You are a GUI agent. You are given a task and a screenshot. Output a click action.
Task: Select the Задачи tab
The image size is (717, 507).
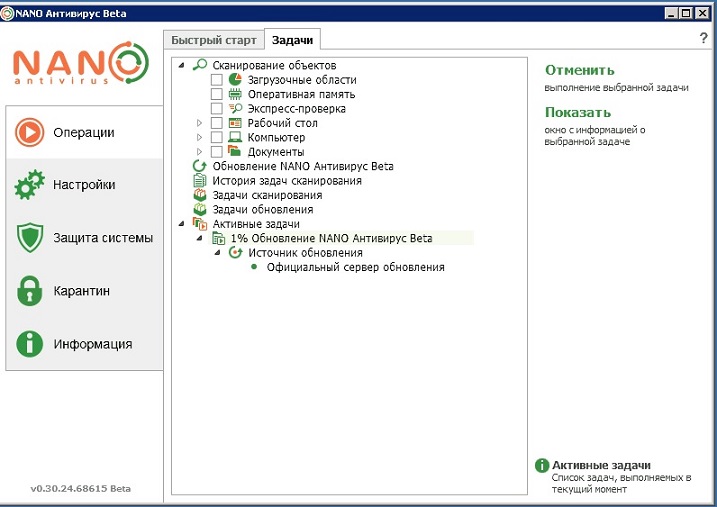292,40
